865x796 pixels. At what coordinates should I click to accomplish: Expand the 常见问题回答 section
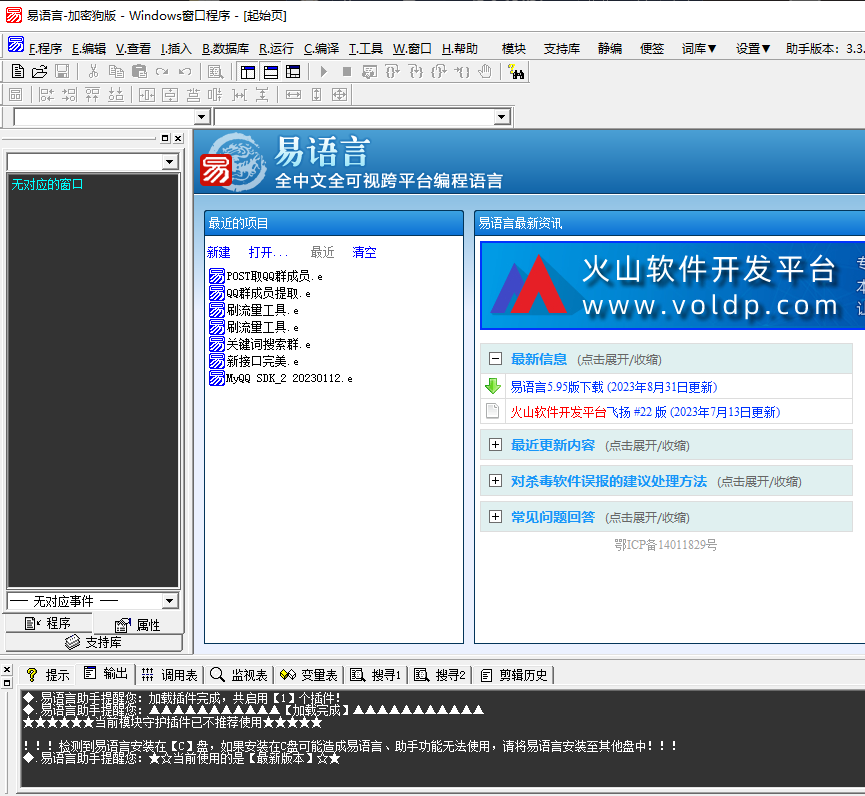(495, 517)
